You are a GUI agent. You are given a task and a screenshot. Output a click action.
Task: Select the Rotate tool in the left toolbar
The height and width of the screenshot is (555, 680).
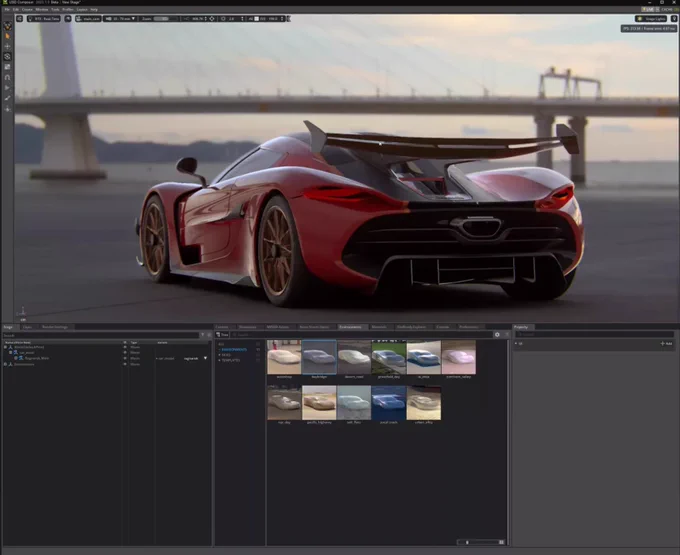tap(7, 56)
